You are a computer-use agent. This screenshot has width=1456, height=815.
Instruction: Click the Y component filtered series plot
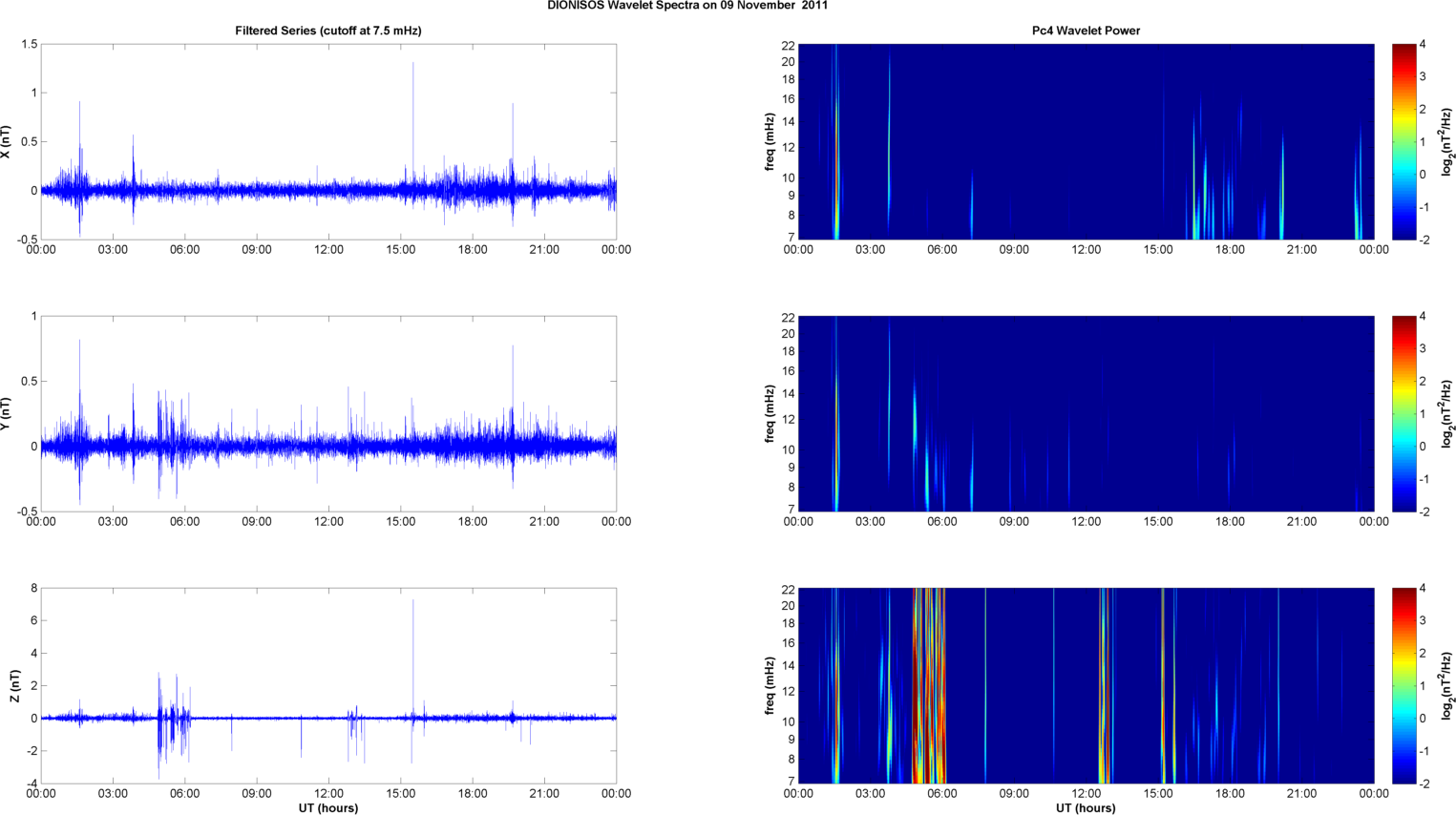(328, 414)
